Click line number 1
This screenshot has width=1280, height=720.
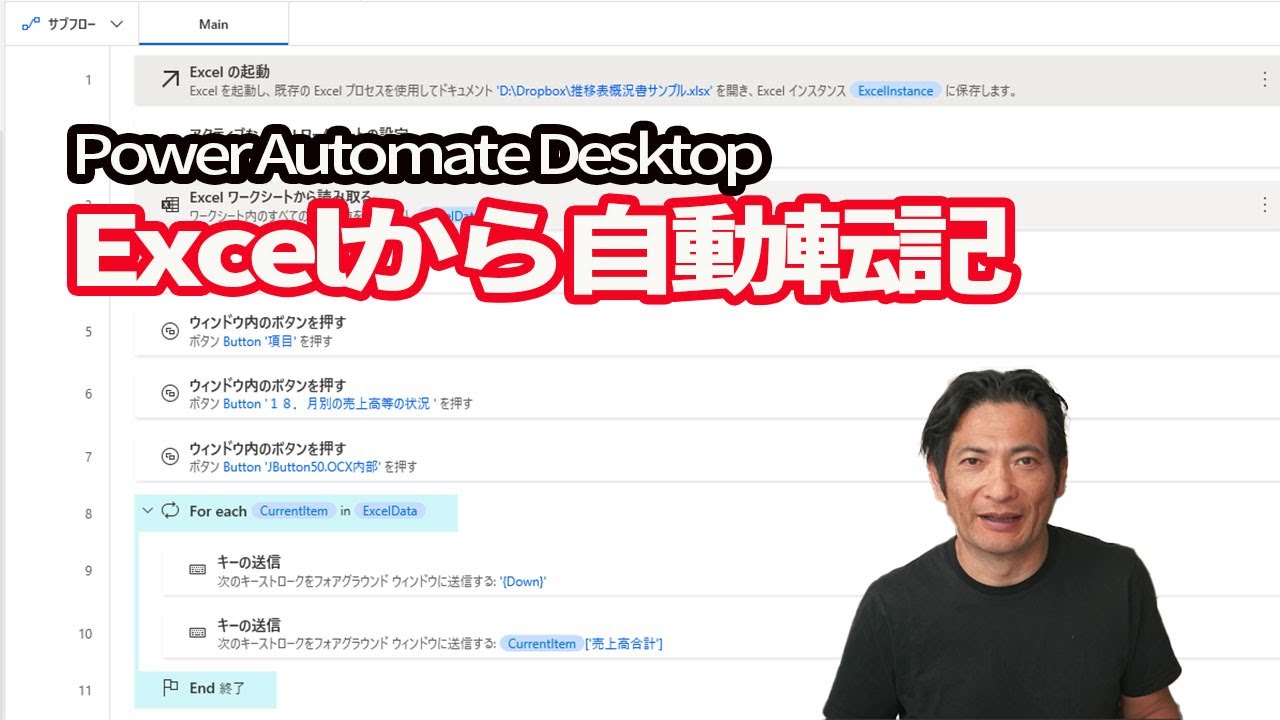click(88, 80)
